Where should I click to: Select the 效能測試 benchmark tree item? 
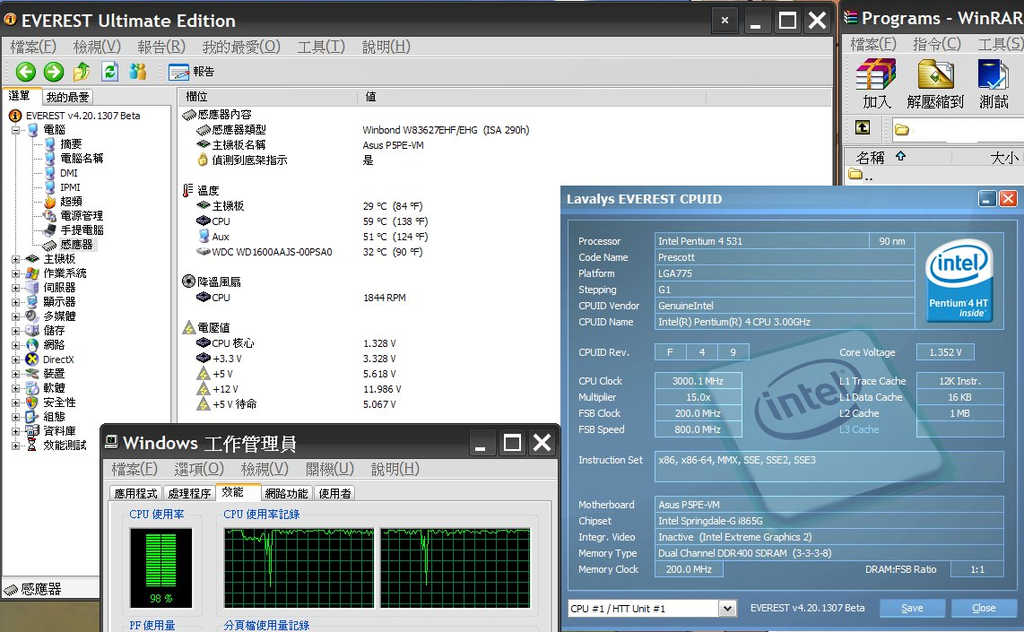click(x=64, y=445)
